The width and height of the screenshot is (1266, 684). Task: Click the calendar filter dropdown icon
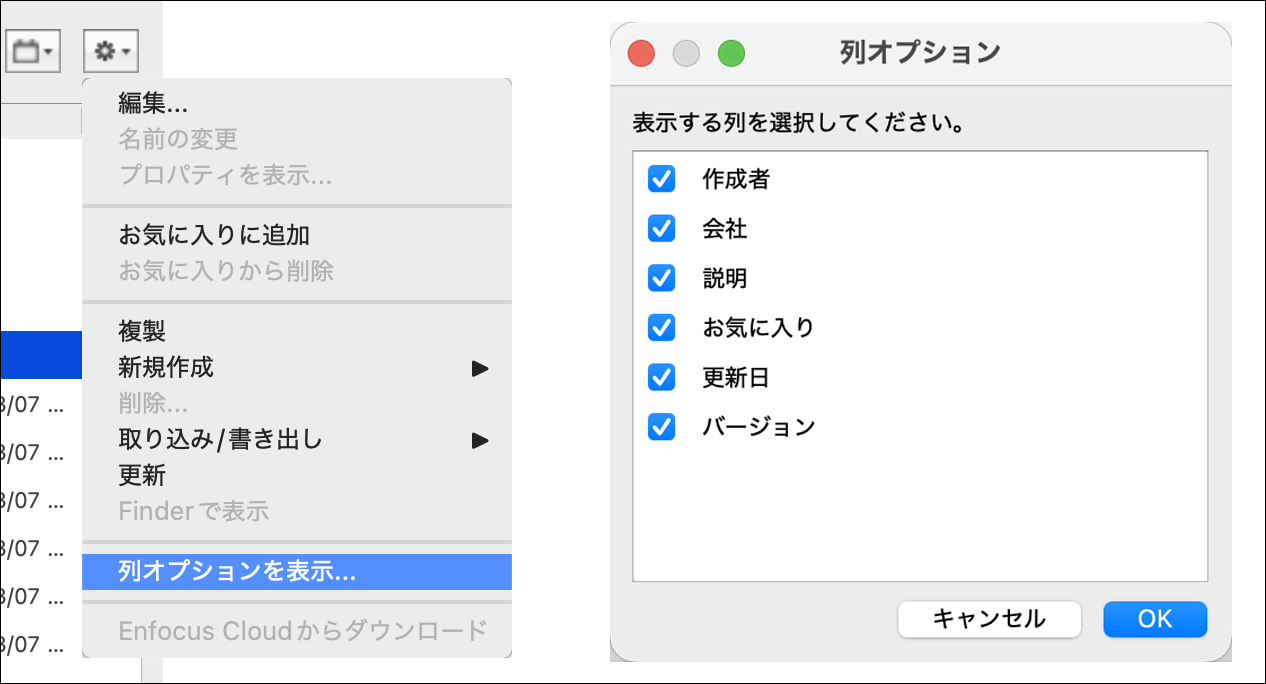click(x=33, y=50)
